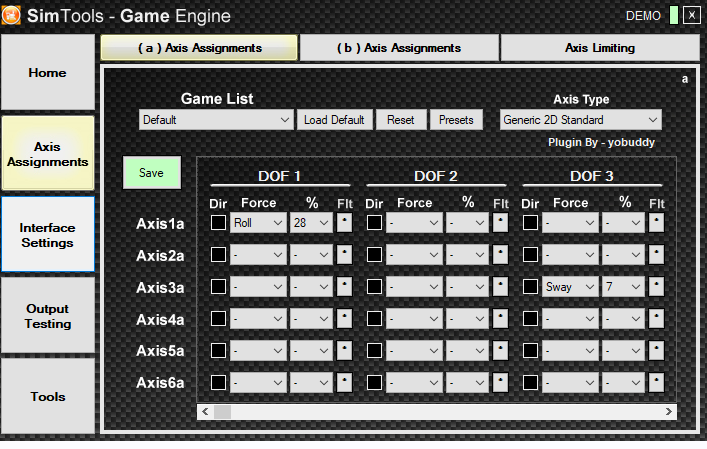Open Output Testing section

48,316
